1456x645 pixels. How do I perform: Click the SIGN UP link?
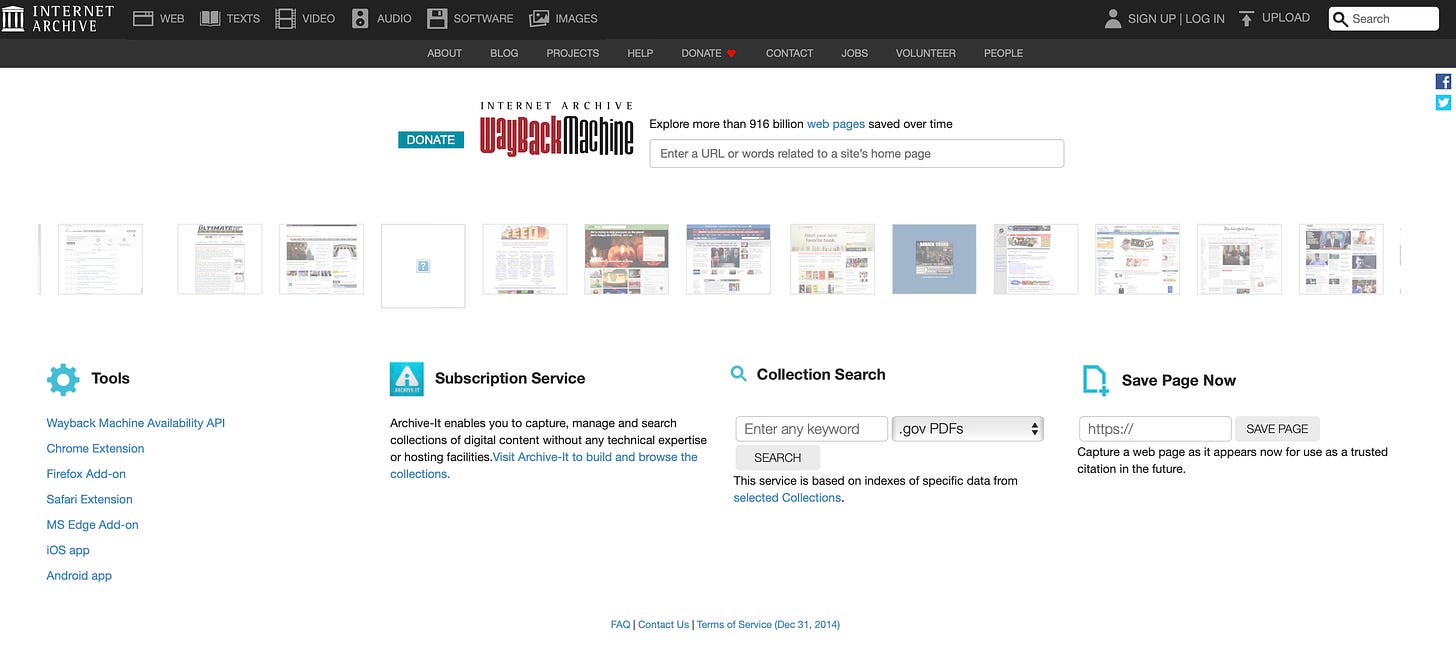pos(1152,19)
